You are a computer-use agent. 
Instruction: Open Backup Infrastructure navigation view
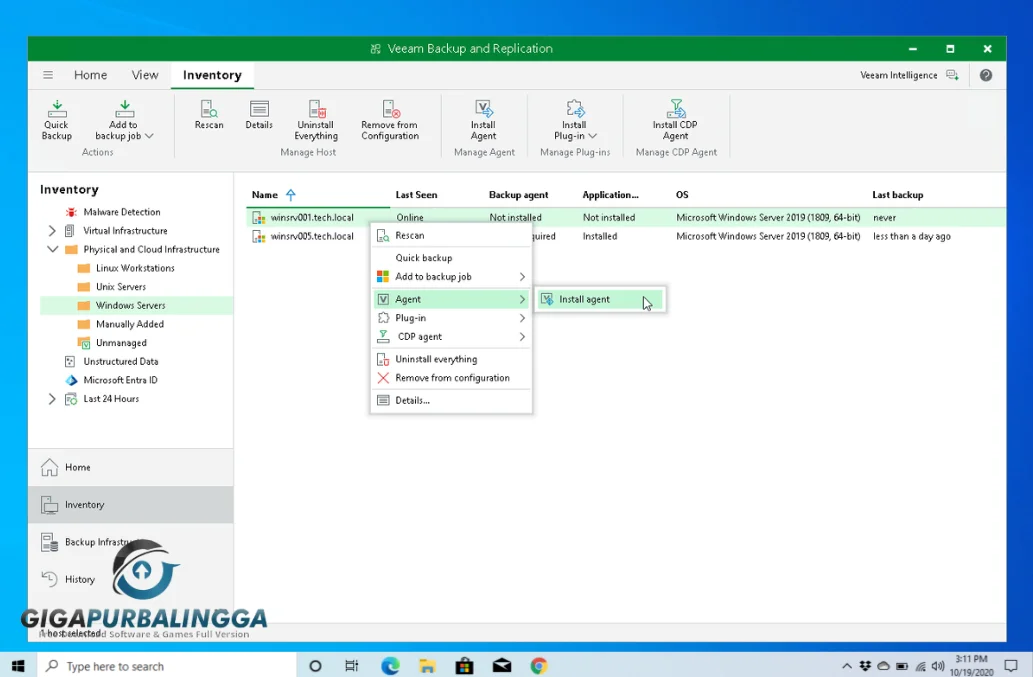pos(130,542)
